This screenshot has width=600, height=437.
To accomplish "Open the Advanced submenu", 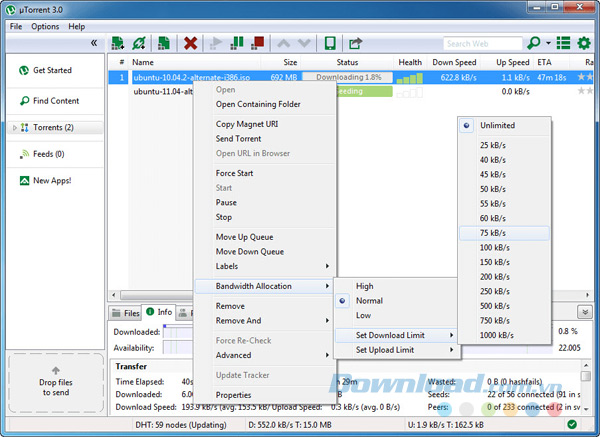I will coord(264,355).
